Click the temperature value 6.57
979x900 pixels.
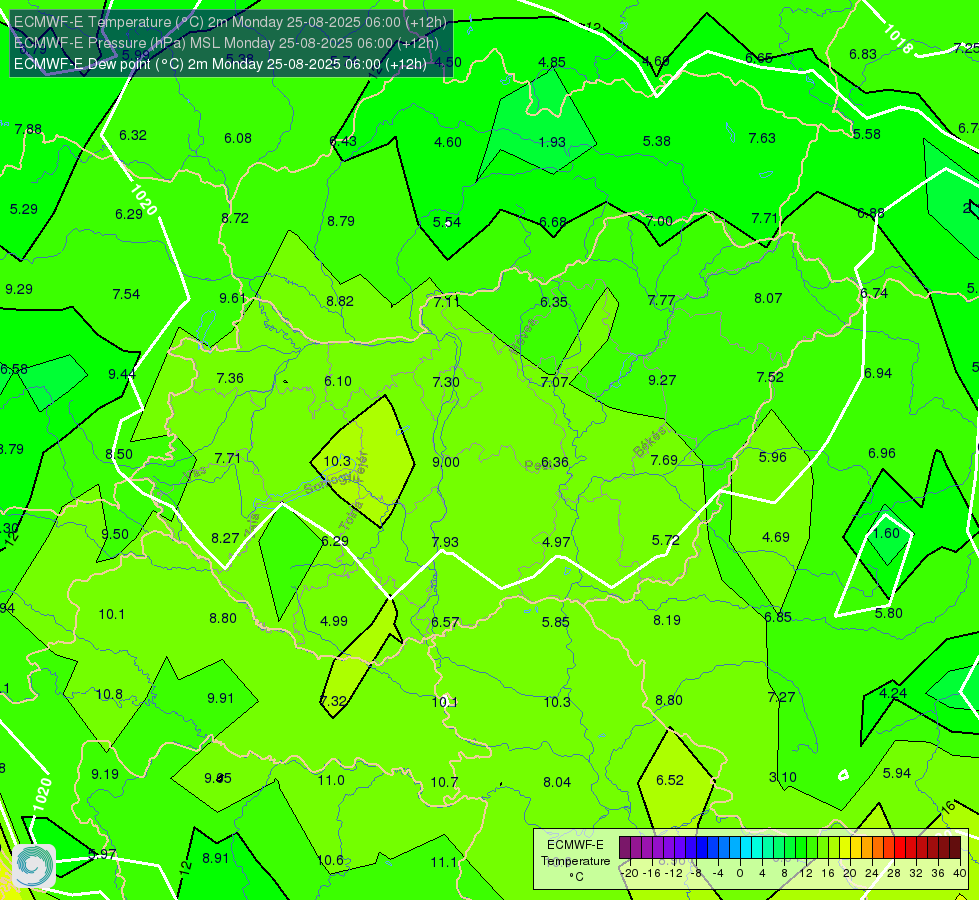point(445,622)
